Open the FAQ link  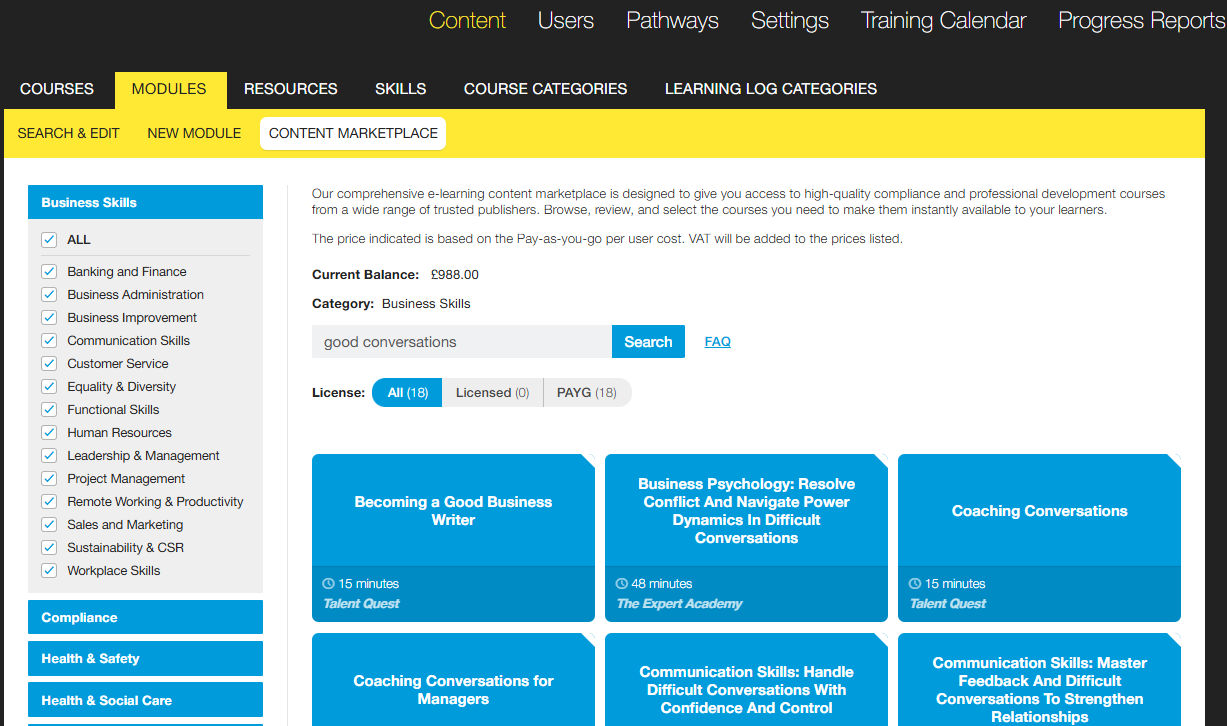pos(717,342)
